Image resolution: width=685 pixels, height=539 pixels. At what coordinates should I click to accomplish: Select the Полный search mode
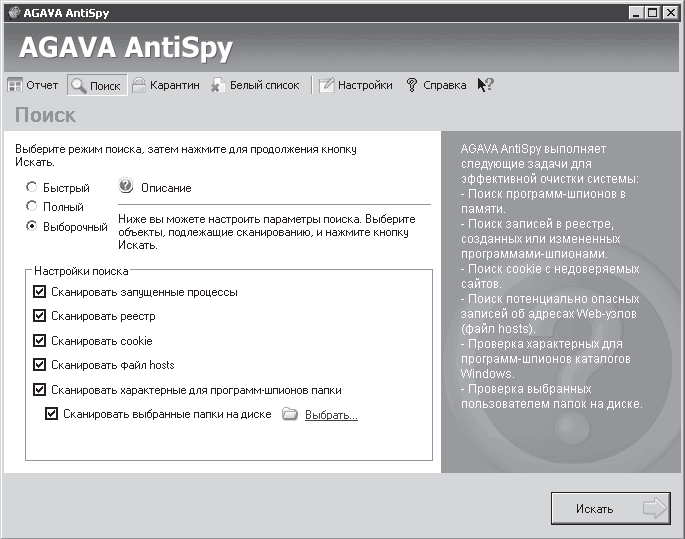click(x=32, y=206)
